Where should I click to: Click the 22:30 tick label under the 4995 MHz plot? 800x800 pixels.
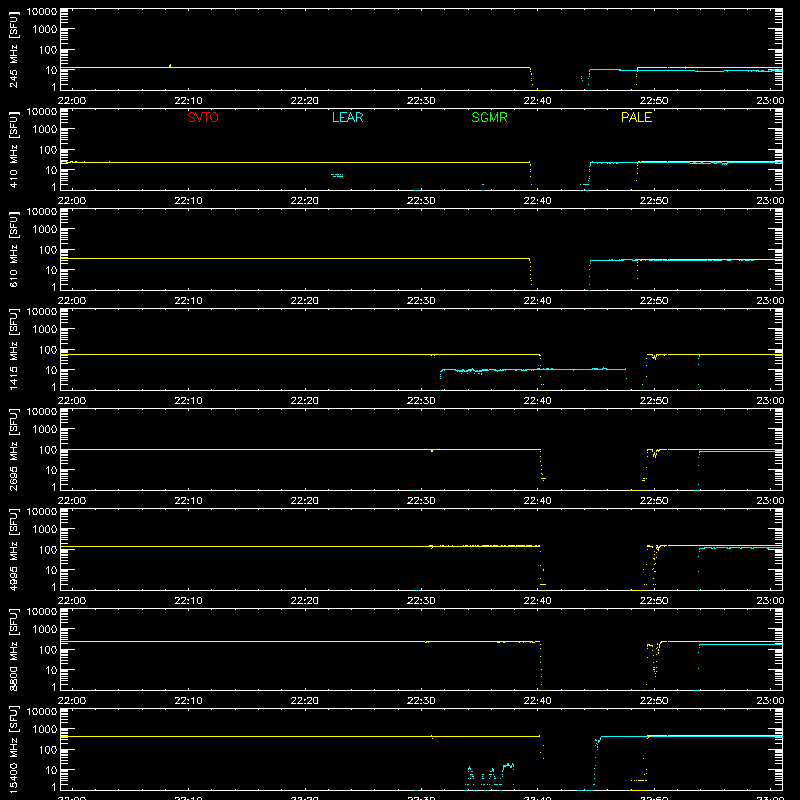tap(421, 601)
